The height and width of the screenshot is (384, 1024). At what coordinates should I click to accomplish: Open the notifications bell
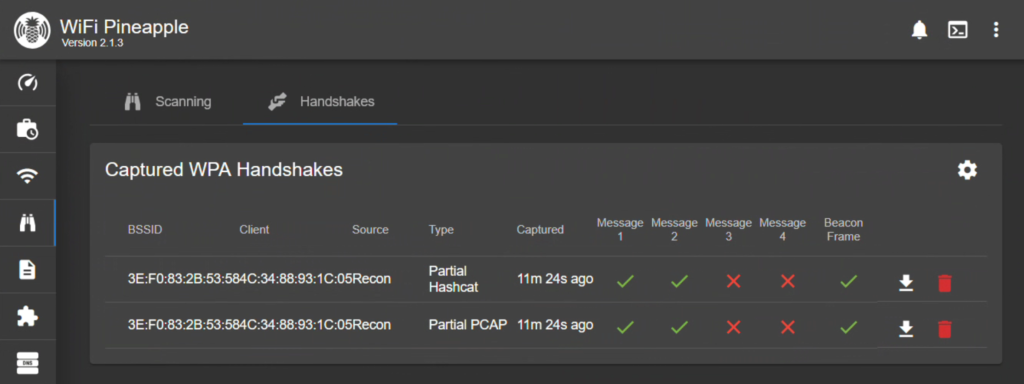919,30
